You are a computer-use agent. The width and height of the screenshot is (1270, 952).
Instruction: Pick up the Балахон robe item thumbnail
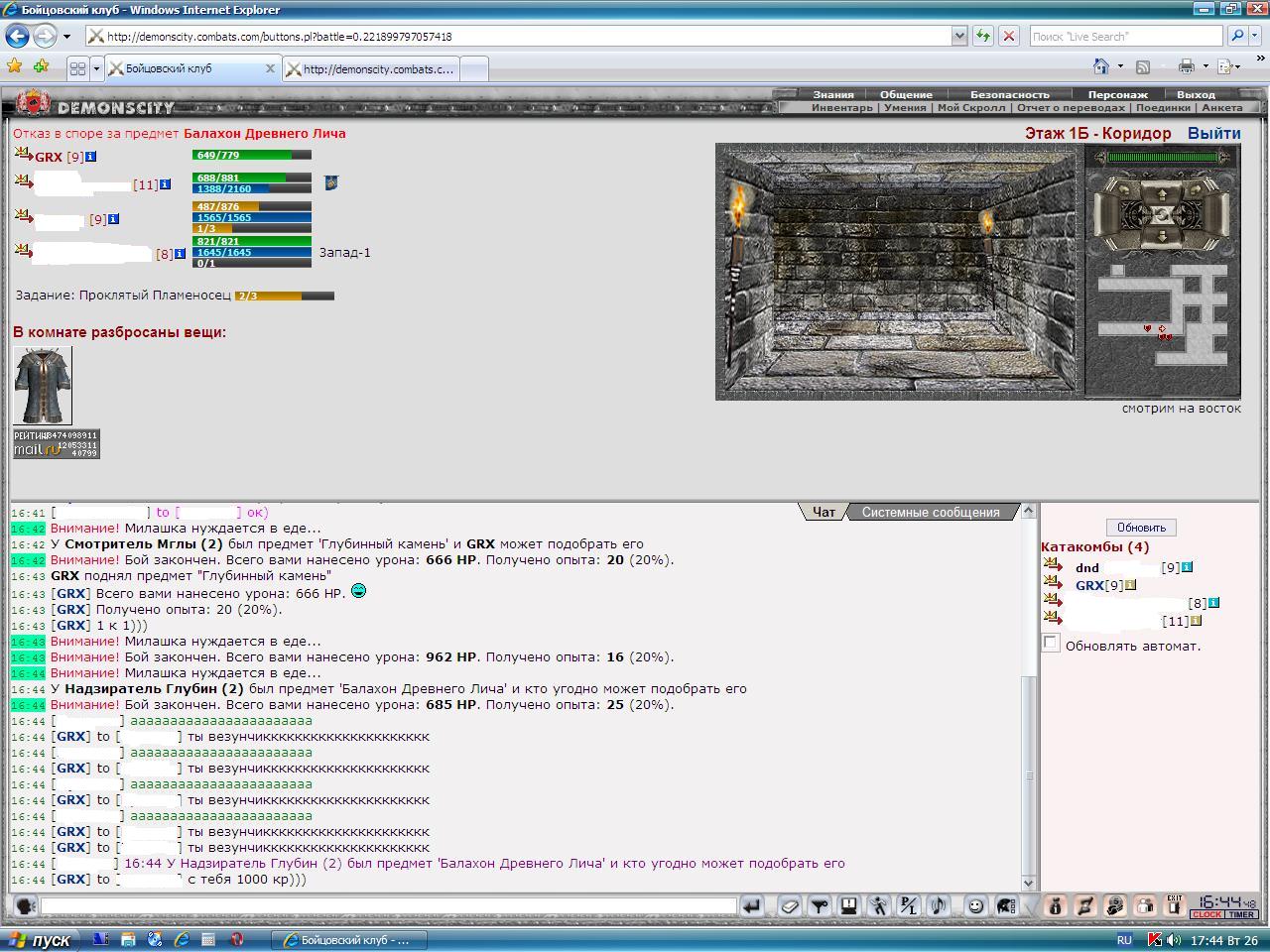pyautogui.click(x=43, y=386)
